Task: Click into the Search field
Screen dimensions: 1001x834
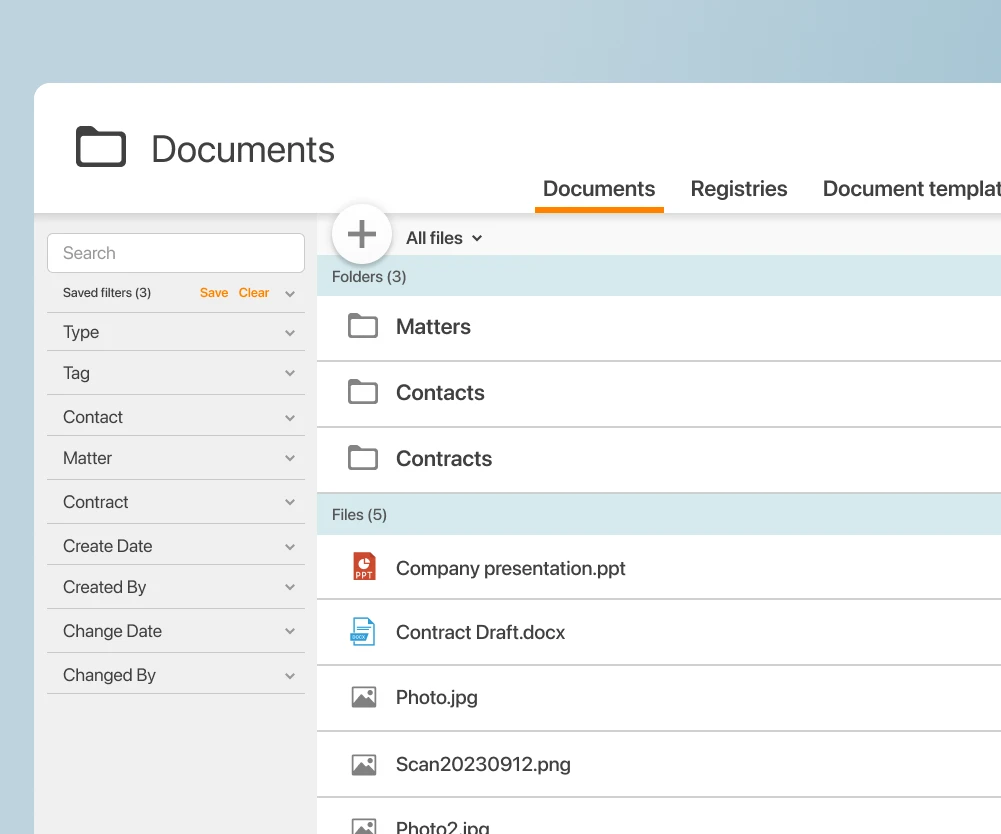Action: pyautogui.click(x=176, y=253)
